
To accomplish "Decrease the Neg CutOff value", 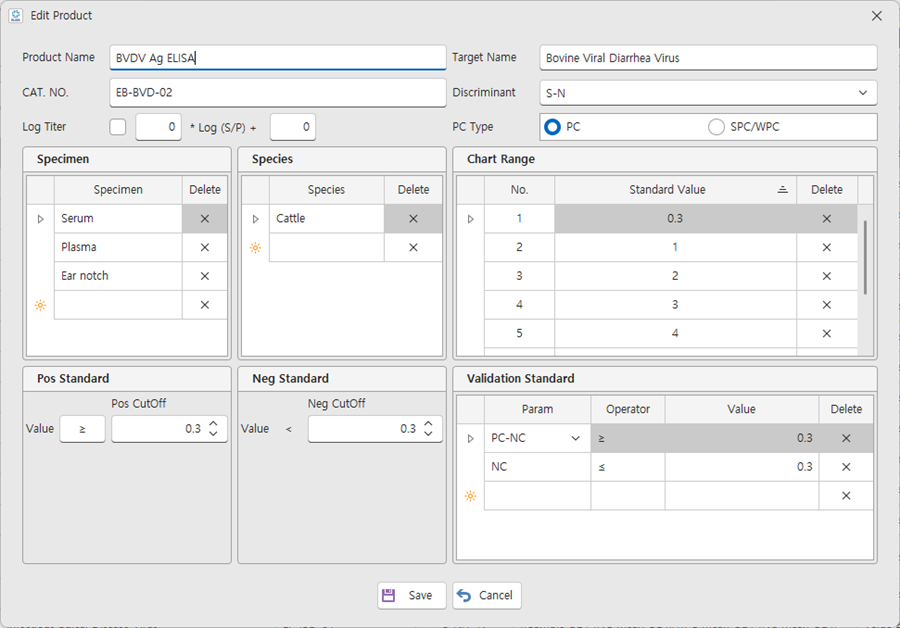I will pos(428,433).
